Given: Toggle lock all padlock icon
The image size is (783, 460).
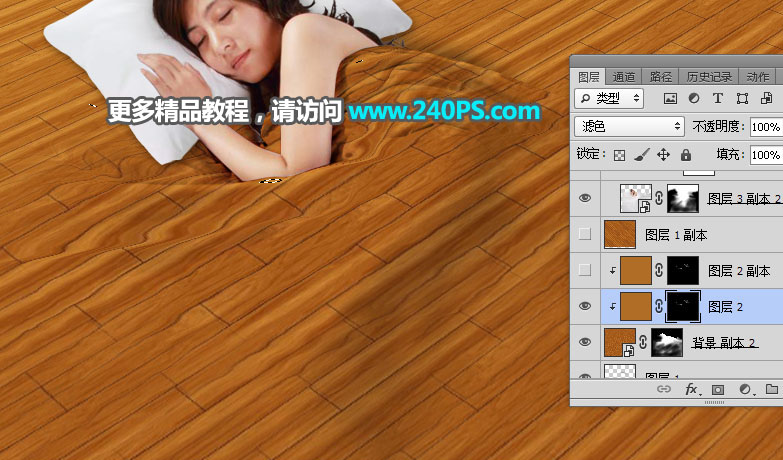Looking at the screenshot, I should 686,155.
